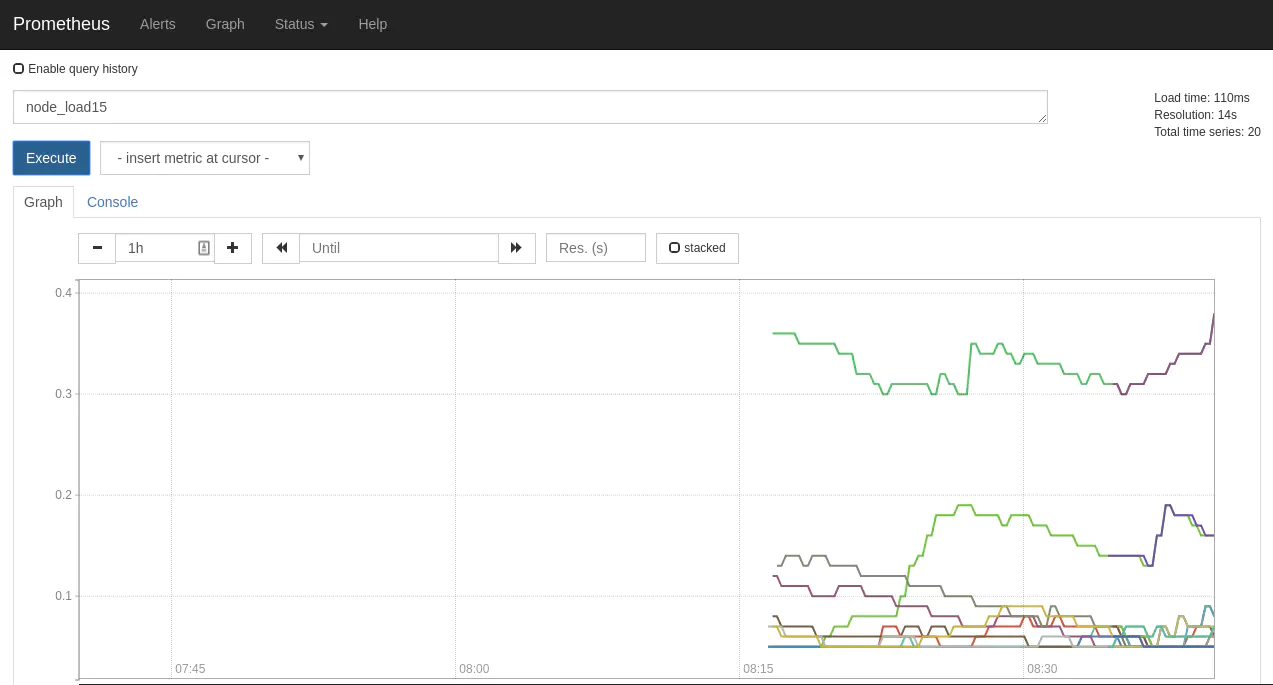Click the node_load15 query expression box

click(529, 107)
